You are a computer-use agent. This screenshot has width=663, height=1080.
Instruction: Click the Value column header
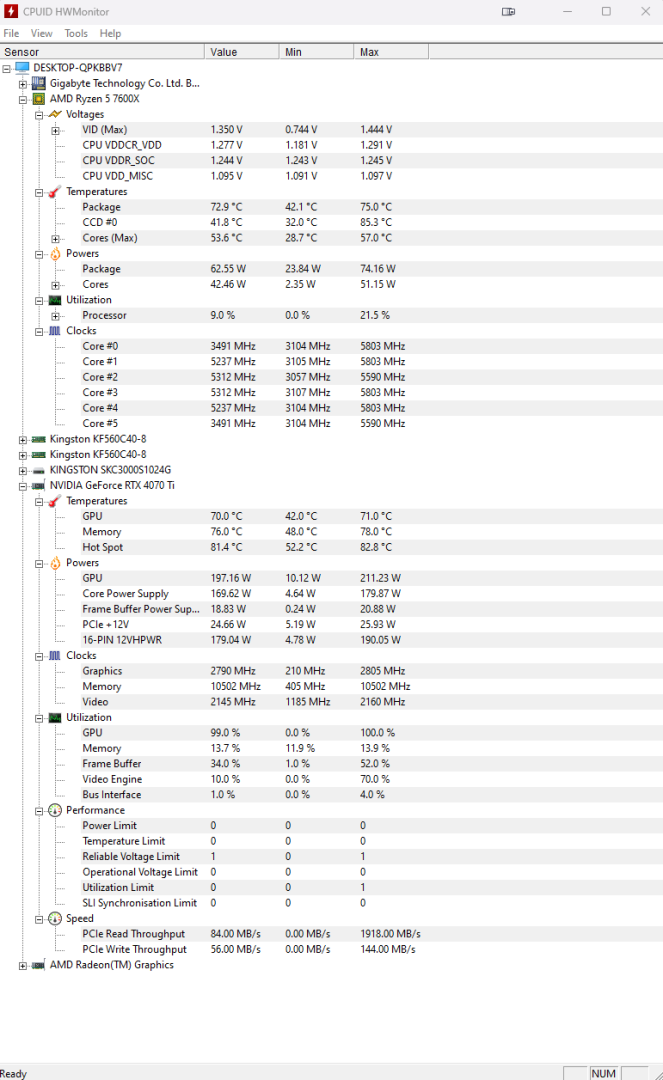(x=241, y=52)
